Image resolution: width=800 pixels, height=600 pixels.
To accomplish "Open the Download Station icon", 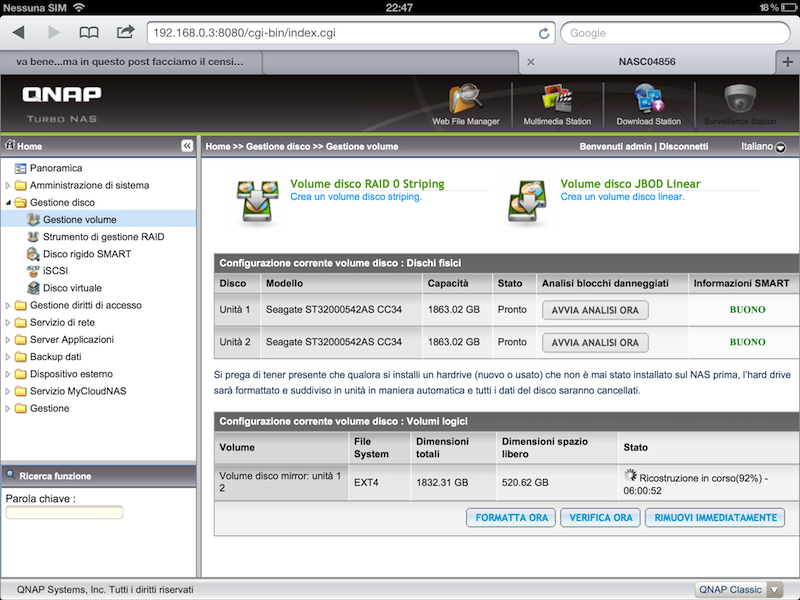I will tap(648, 101).
